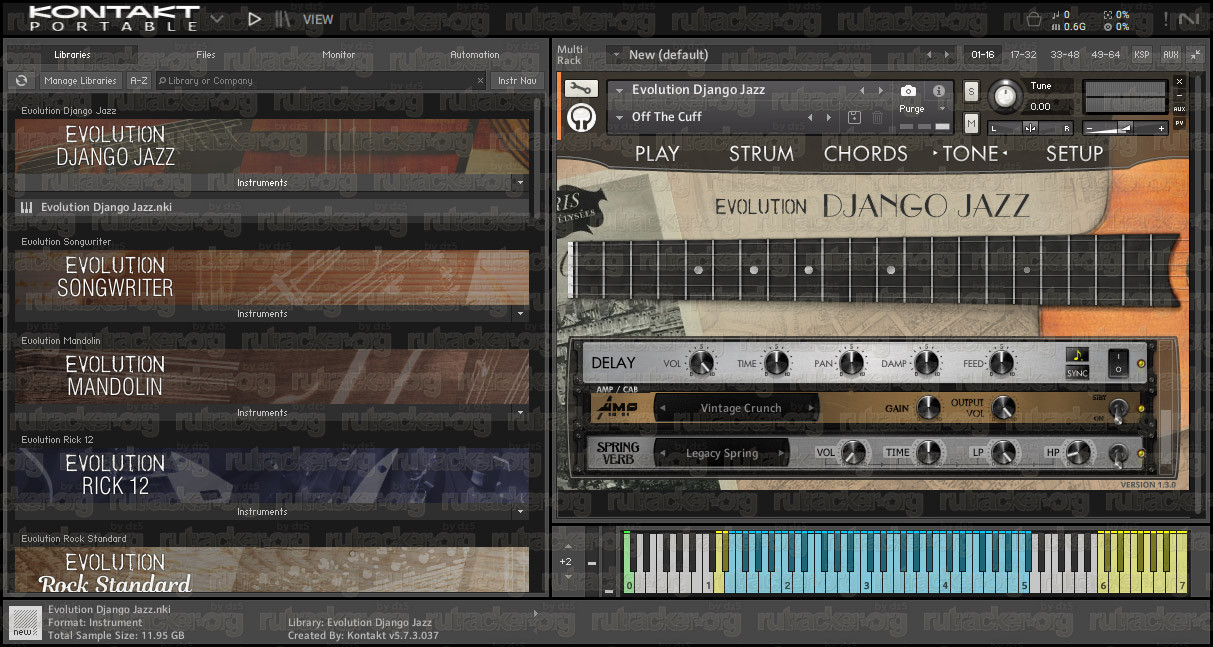
Task: Open the Off The Cuff snapshot dropdown
Action: click(x=620, y=117)
